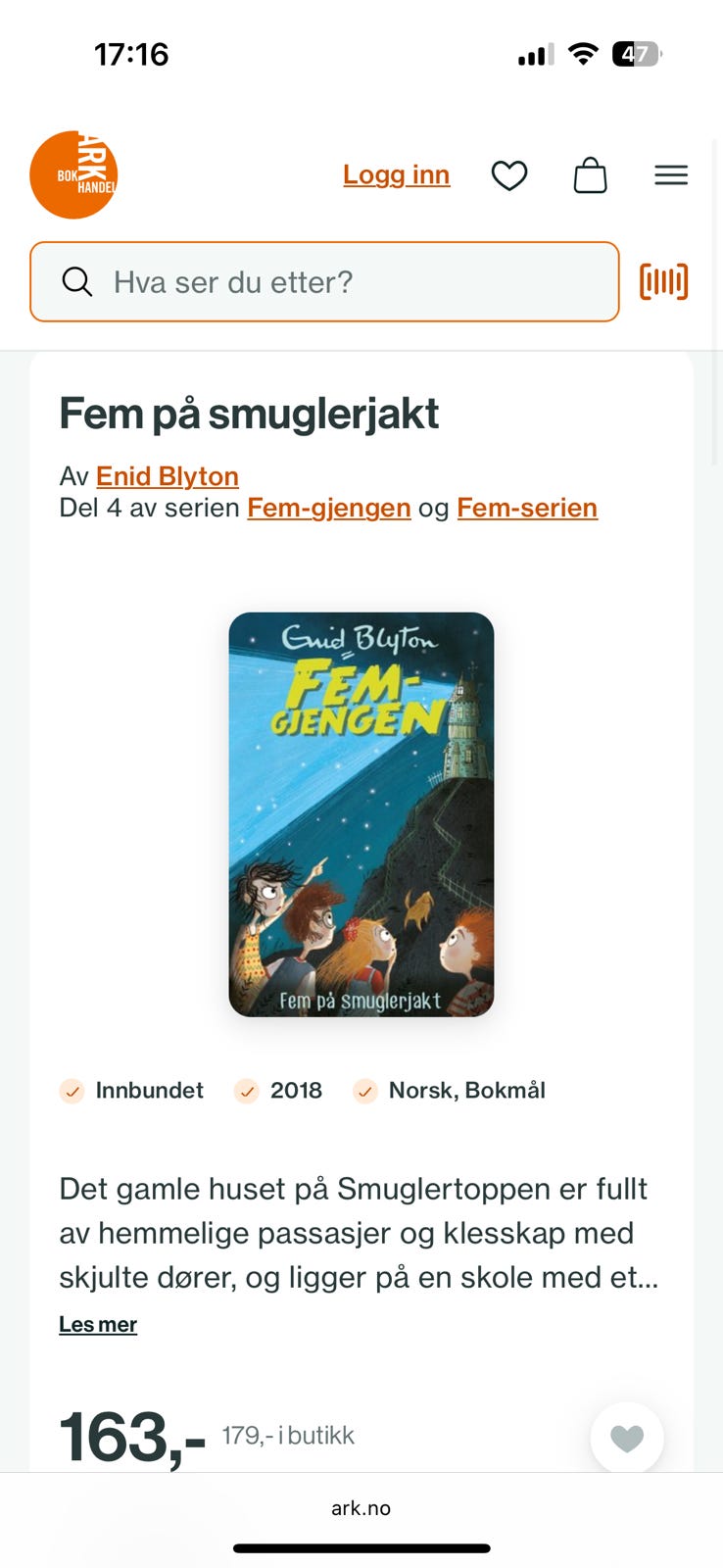Open the shopping bag cart
This screenshot has height=1568, width=723.
590,175
